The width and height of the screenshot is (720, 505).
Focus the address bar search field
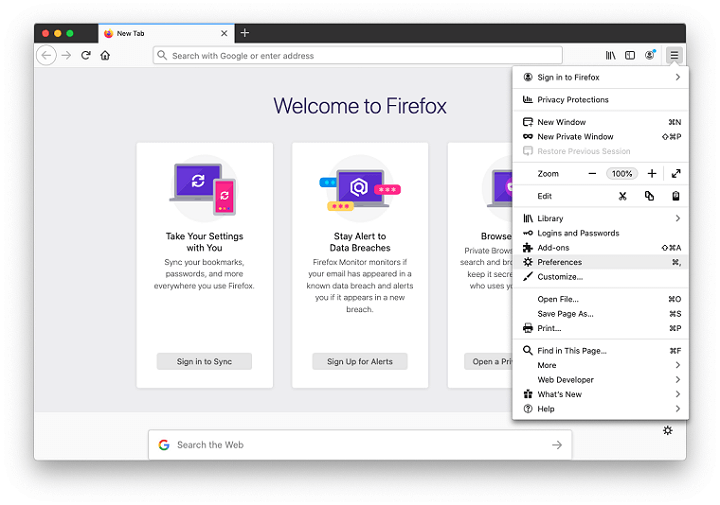[x=358, y=56]
